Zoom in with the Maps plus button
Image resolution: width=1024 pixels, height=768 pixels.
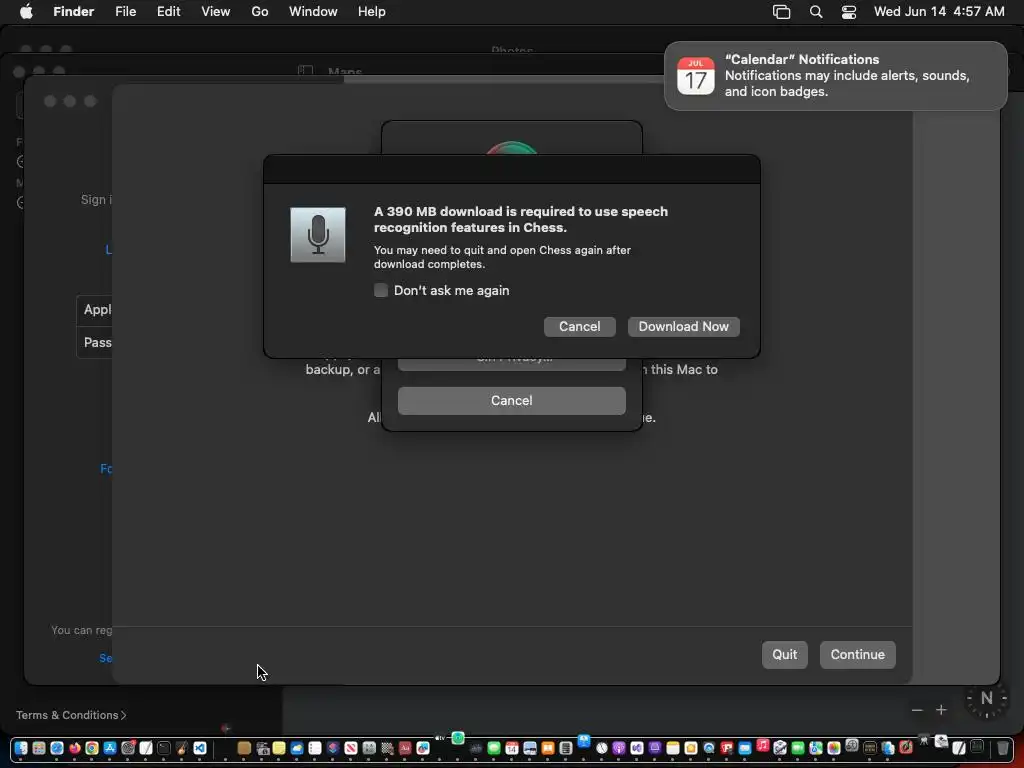(941, 710)
